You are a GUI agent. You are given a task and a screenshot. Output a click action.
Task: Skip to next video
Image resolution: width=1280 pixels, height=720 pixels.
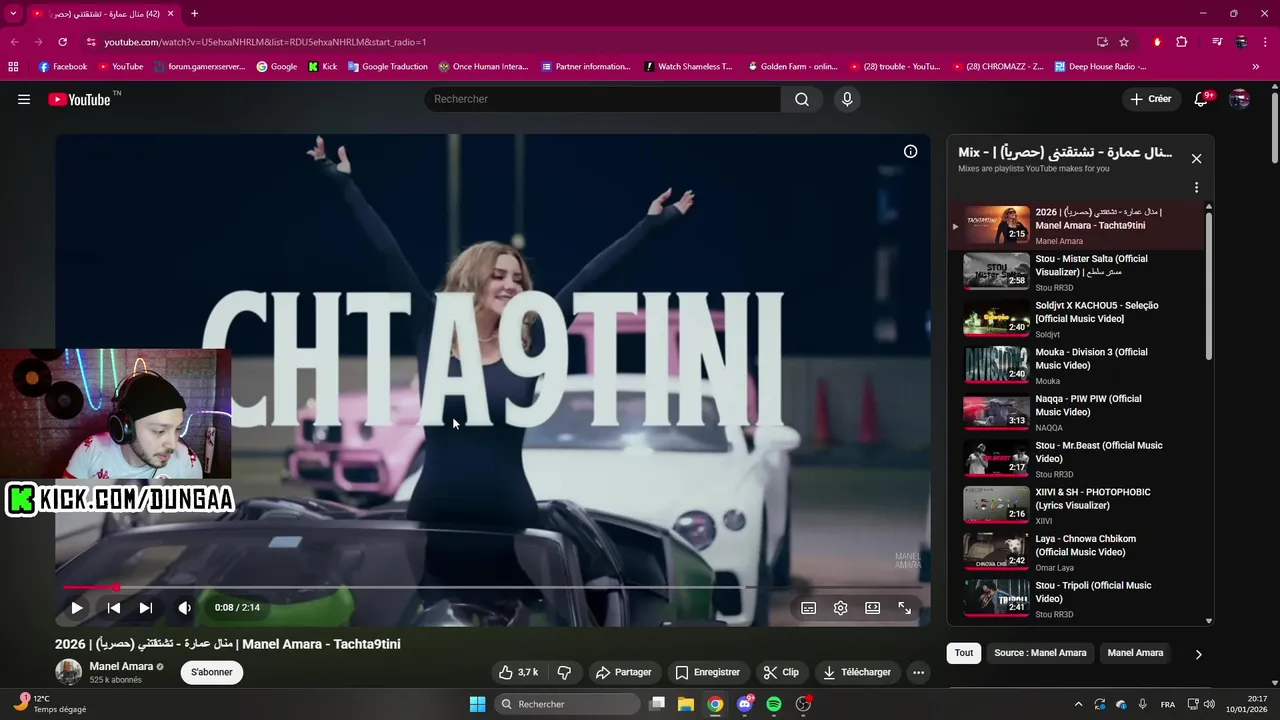click(146, 608)
